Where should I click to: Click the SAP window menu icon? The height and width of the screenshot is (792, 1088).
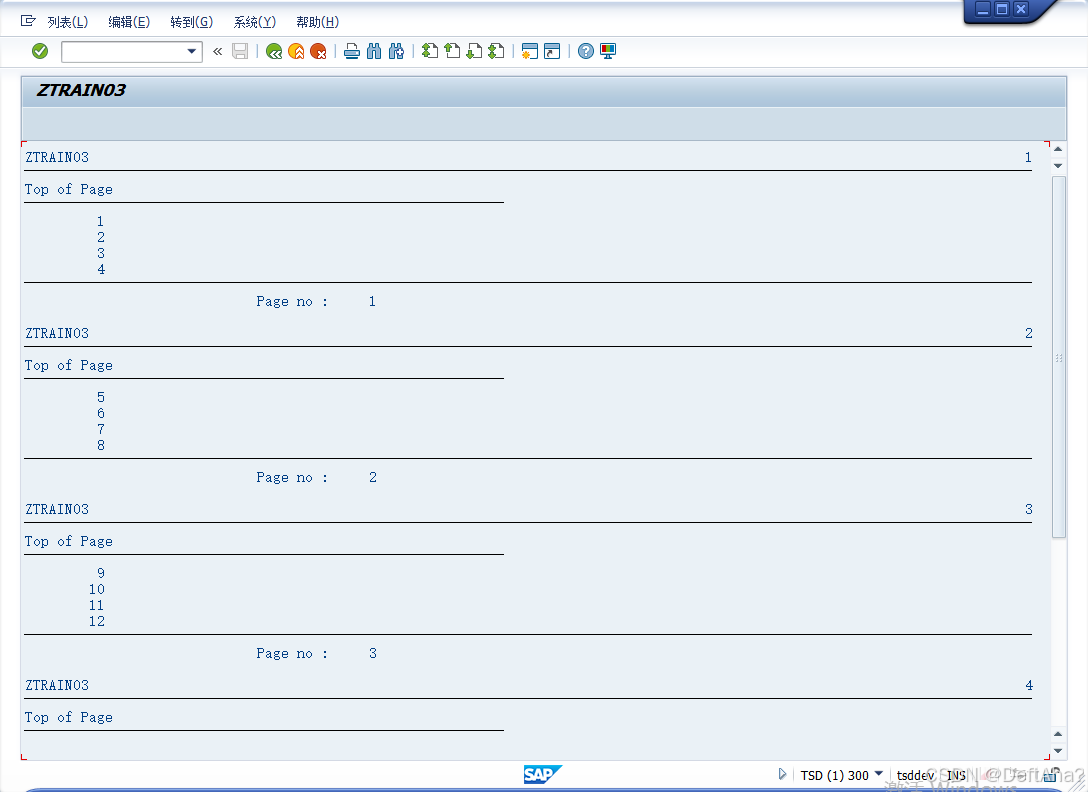pyautogui.click(x=28, y=22)
